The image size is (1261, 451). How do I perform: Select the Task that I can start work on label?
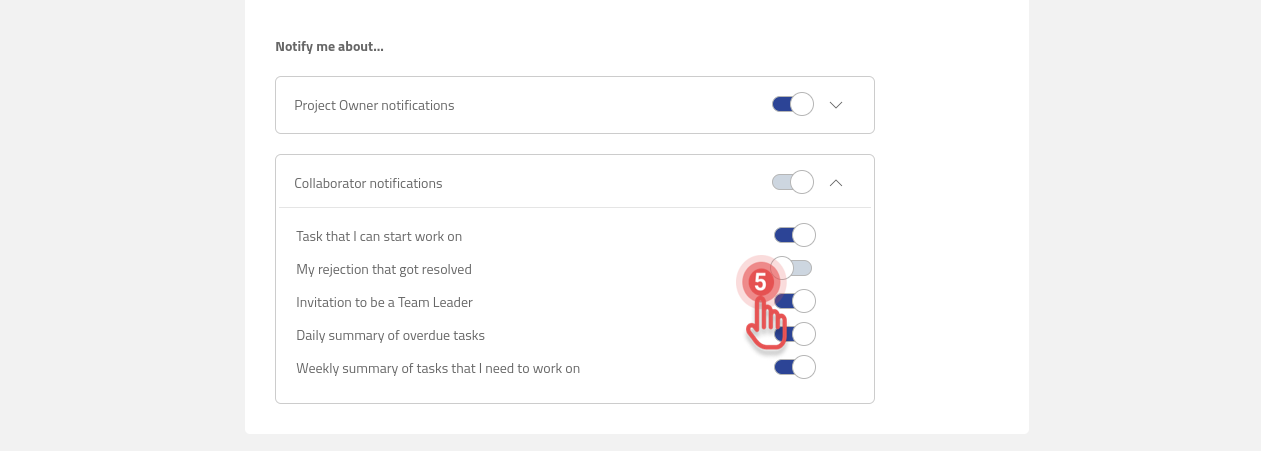pyautogui.click(x=379, y=236)
